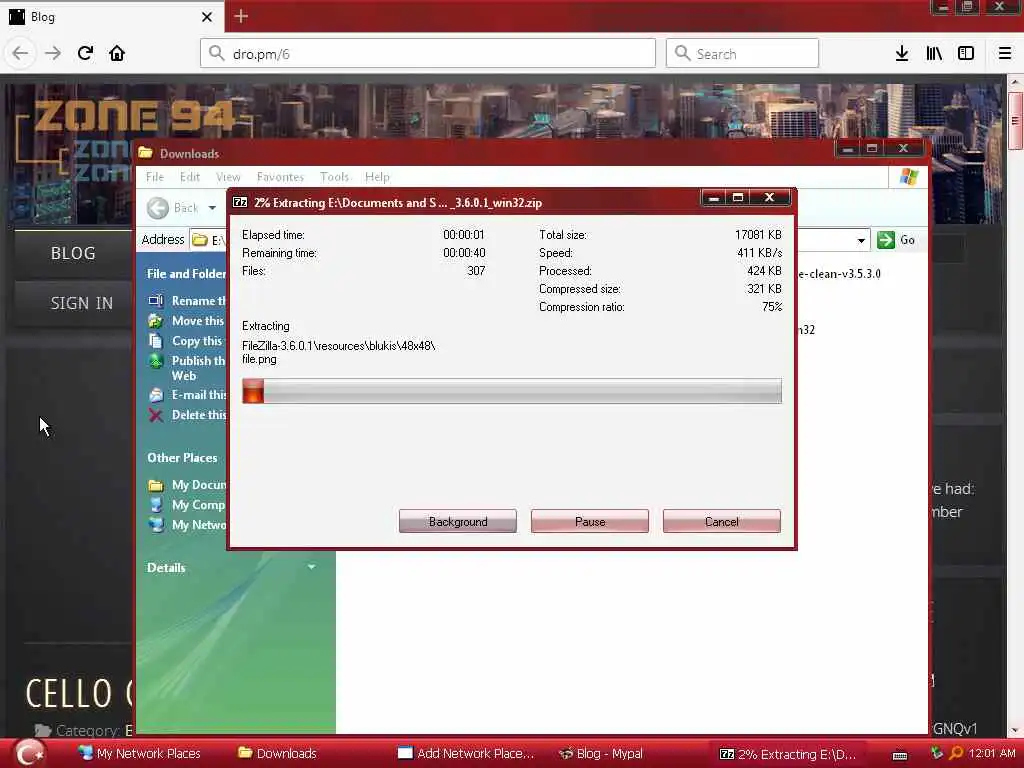This screenshot has height=768, width=1024.
Task: Expand the Address bar dropdown arrow
Action: (x=861, y=240)
